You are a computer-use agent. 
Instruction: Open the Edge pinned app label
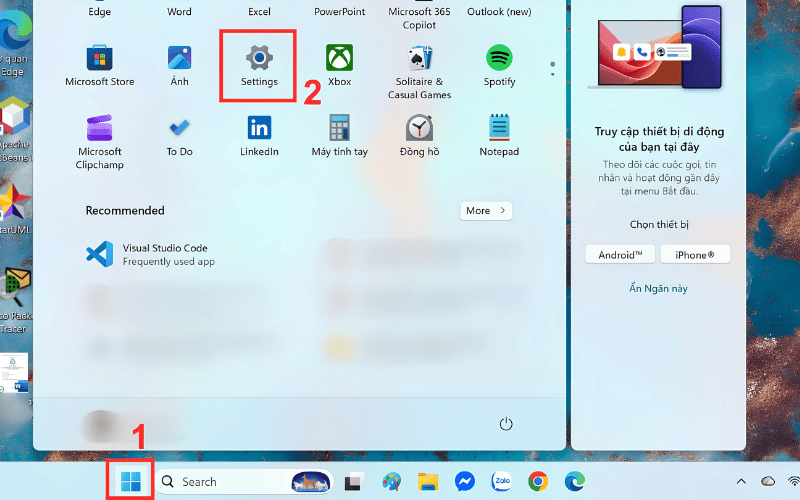pos(99,11)
